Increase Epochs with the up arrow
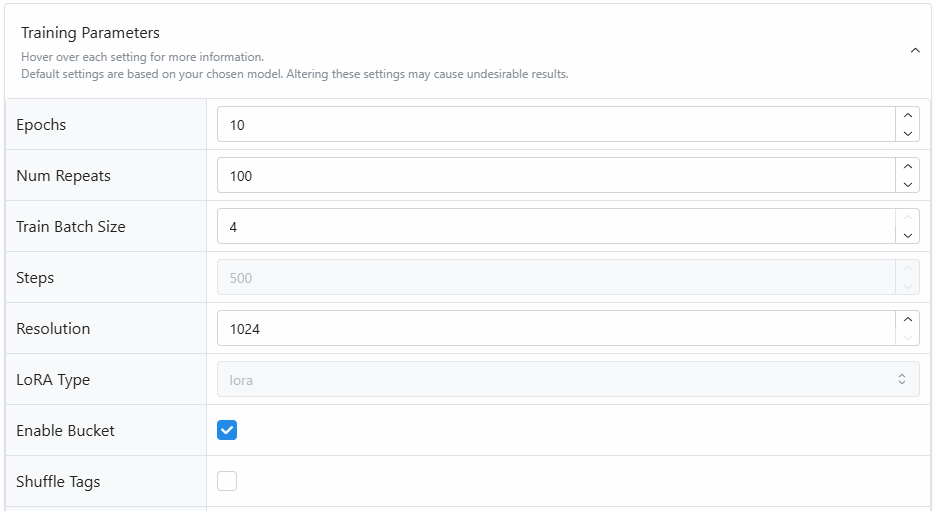 [x=907, y=116]
